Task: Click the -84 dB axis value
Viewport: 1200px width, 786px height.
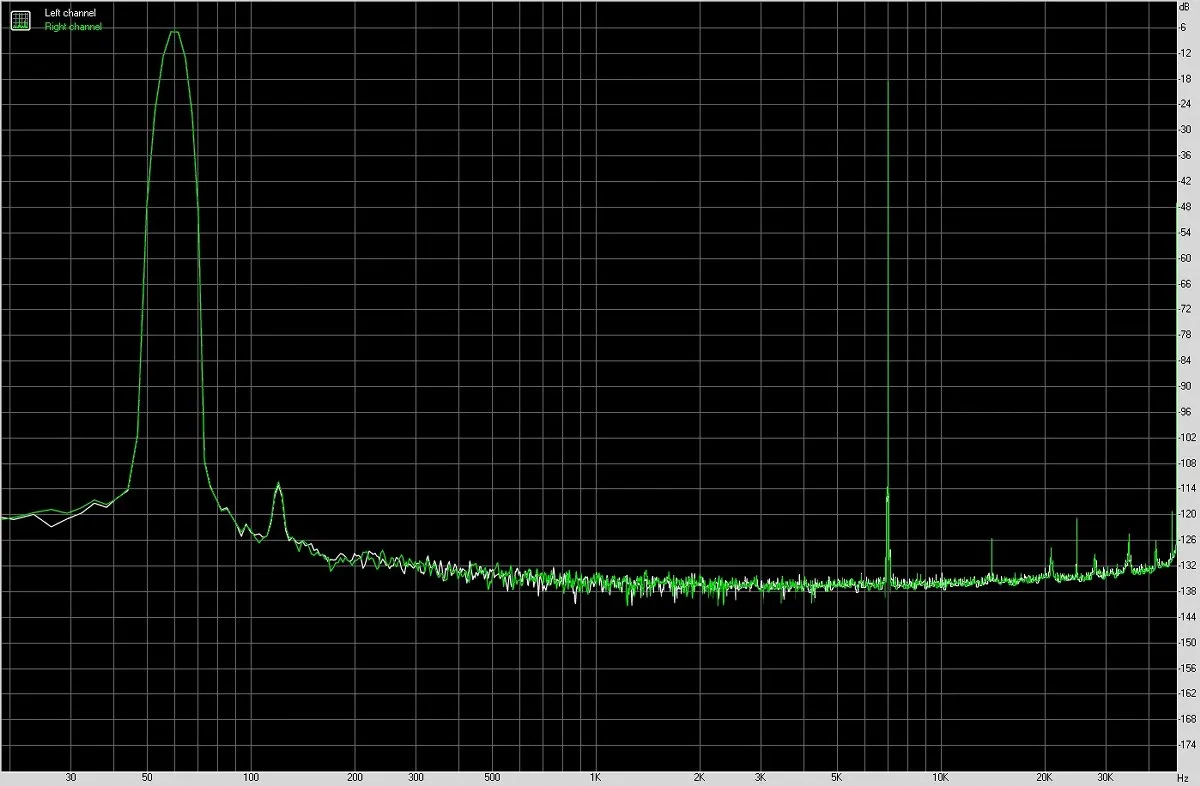Action: click(1186, 360)
